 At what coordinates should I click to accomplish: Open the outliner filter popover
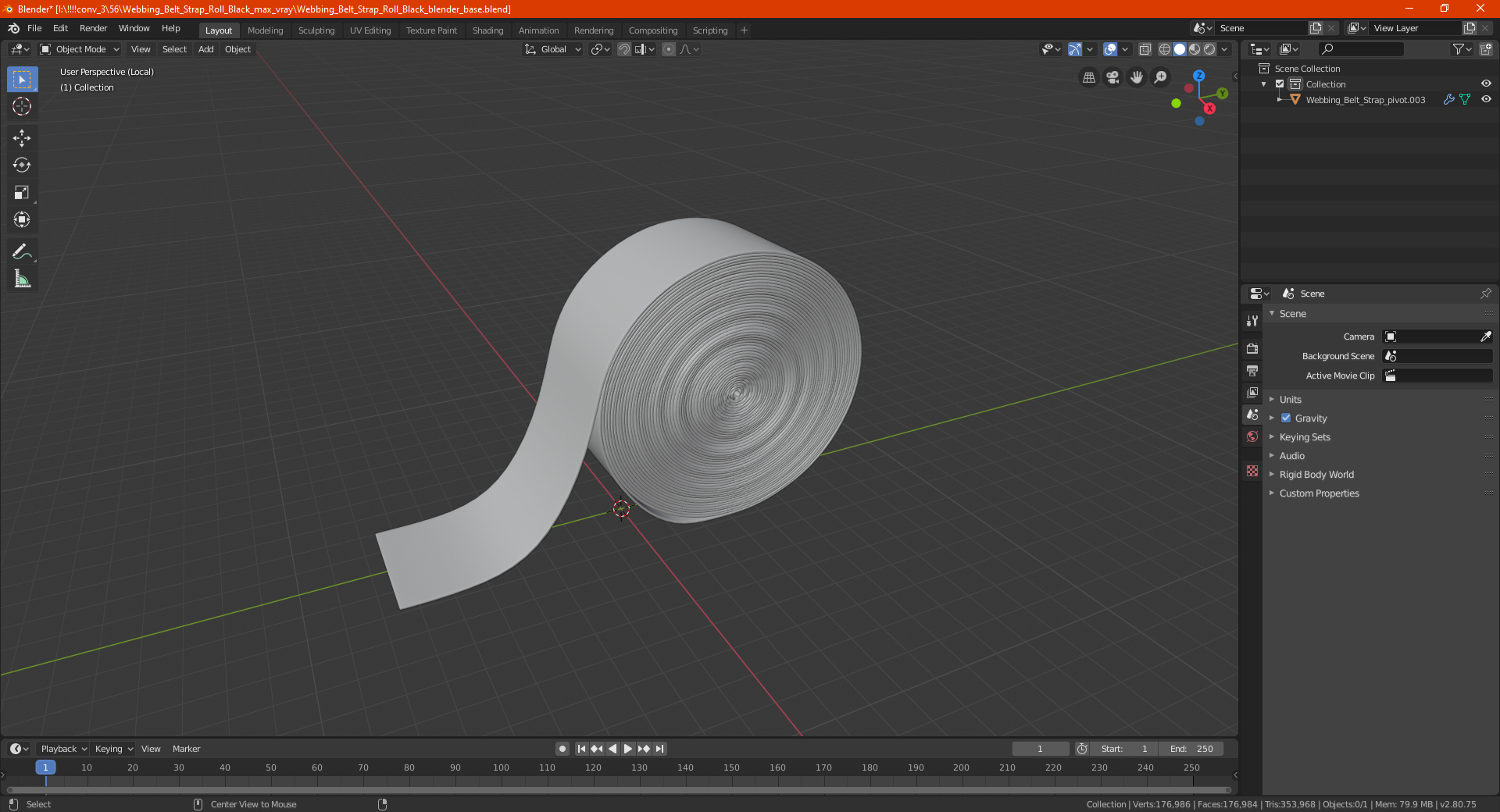coord(1462,49)
